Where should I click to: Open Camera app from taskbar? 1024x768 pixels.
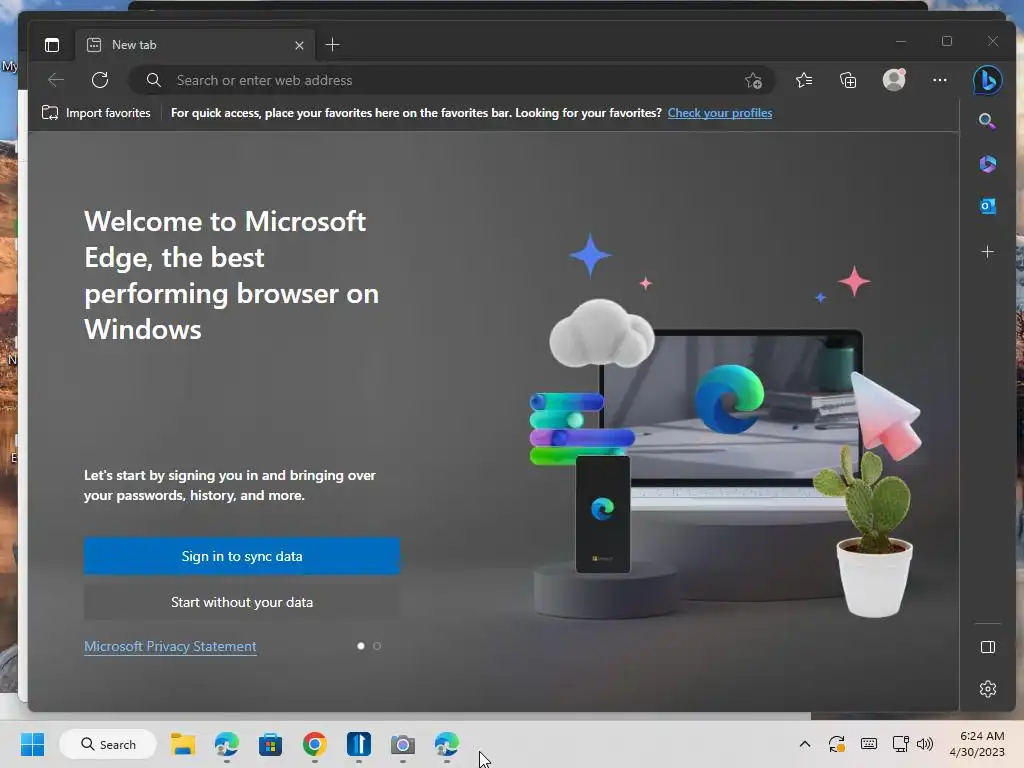pos(402,744)
